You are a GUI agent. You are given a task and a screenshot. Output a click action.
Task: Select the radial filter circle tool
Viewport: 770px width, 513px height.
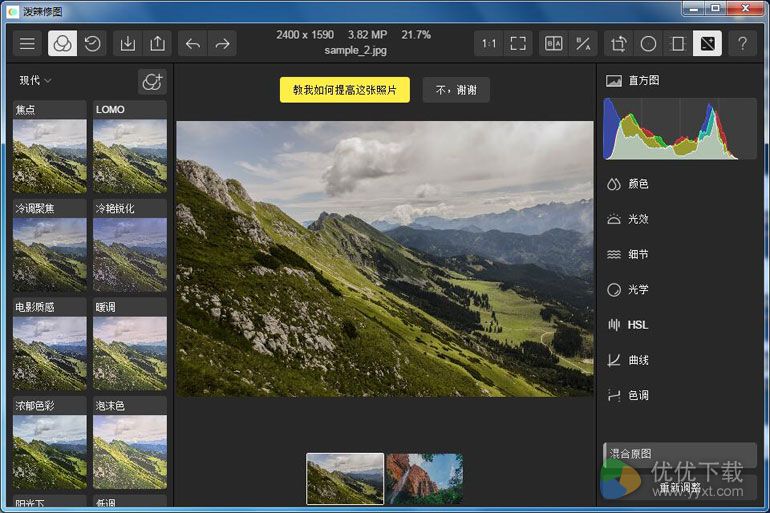tap(648, 44)
